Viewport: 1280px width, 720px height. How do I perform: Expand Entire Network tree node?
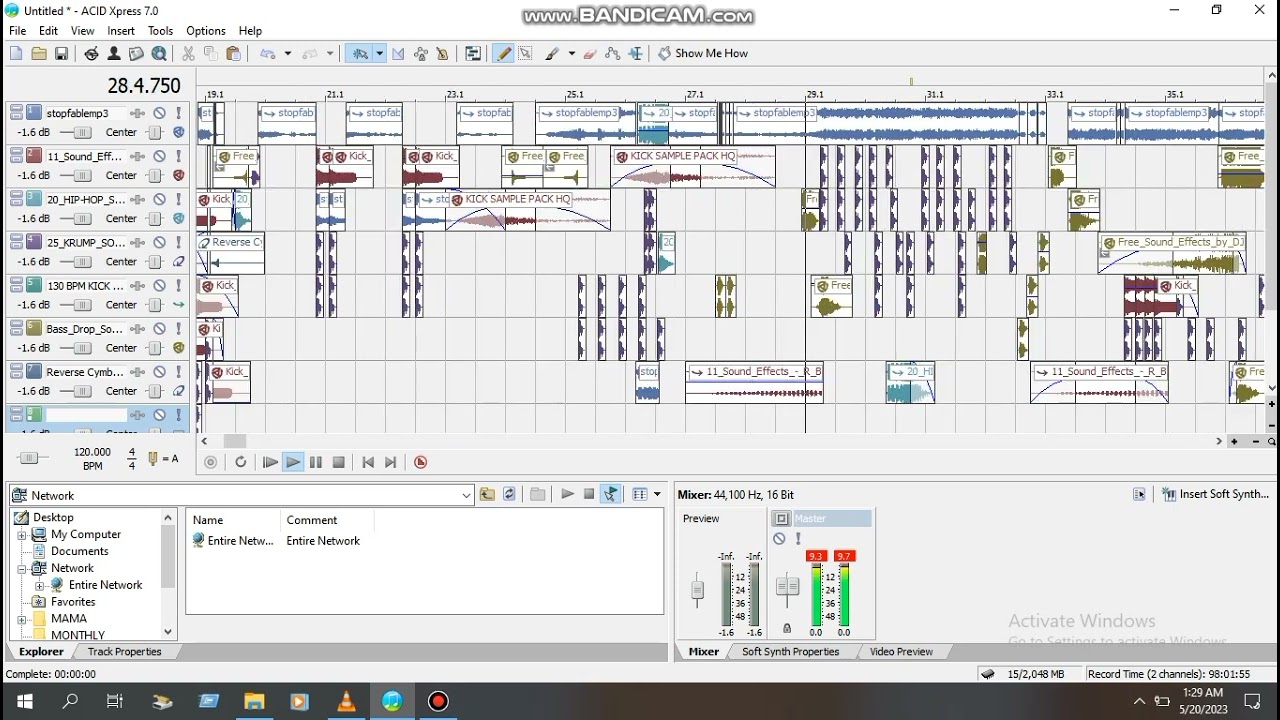(x=40, y=585)
